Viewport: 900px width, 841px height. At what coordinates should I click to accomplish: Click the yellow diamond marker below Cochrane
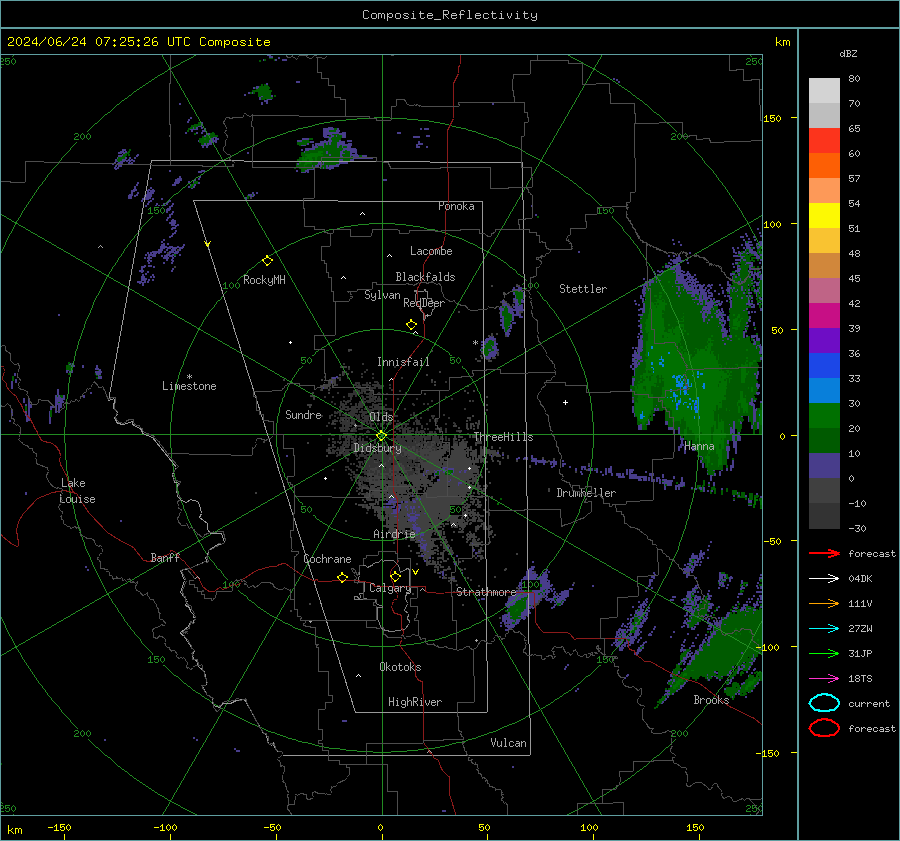click(x=342, y=577)
